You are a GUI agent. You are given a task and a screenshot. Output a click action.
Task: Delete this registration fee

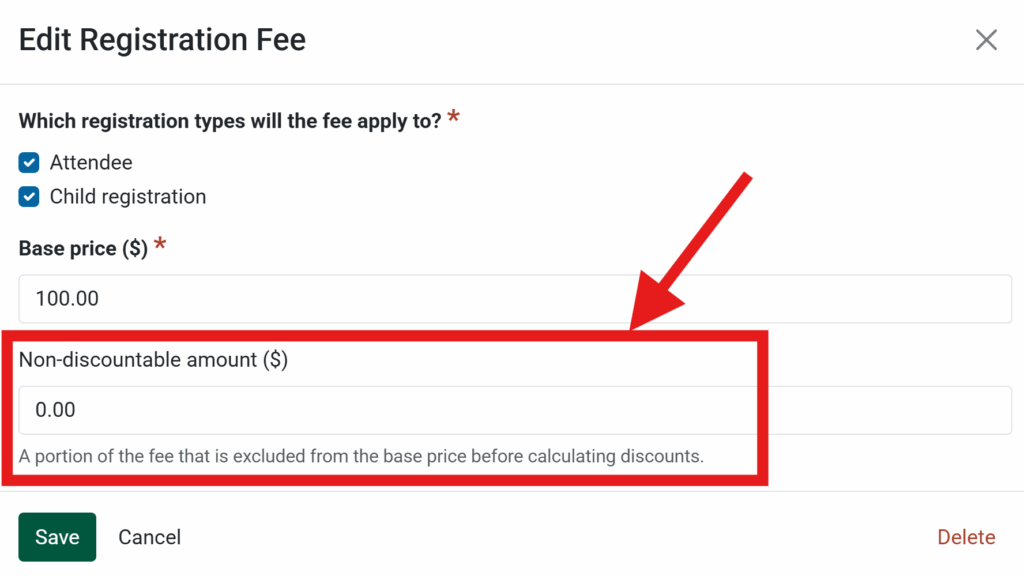[x=966, y=537]
